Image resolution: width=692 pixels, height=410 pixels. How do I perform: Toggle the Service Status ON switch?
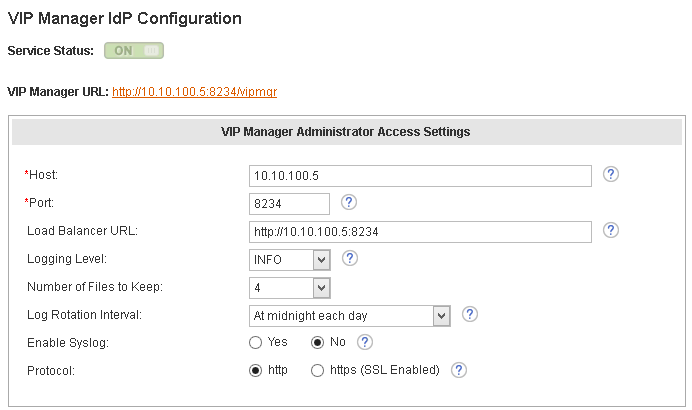point(134,50)
